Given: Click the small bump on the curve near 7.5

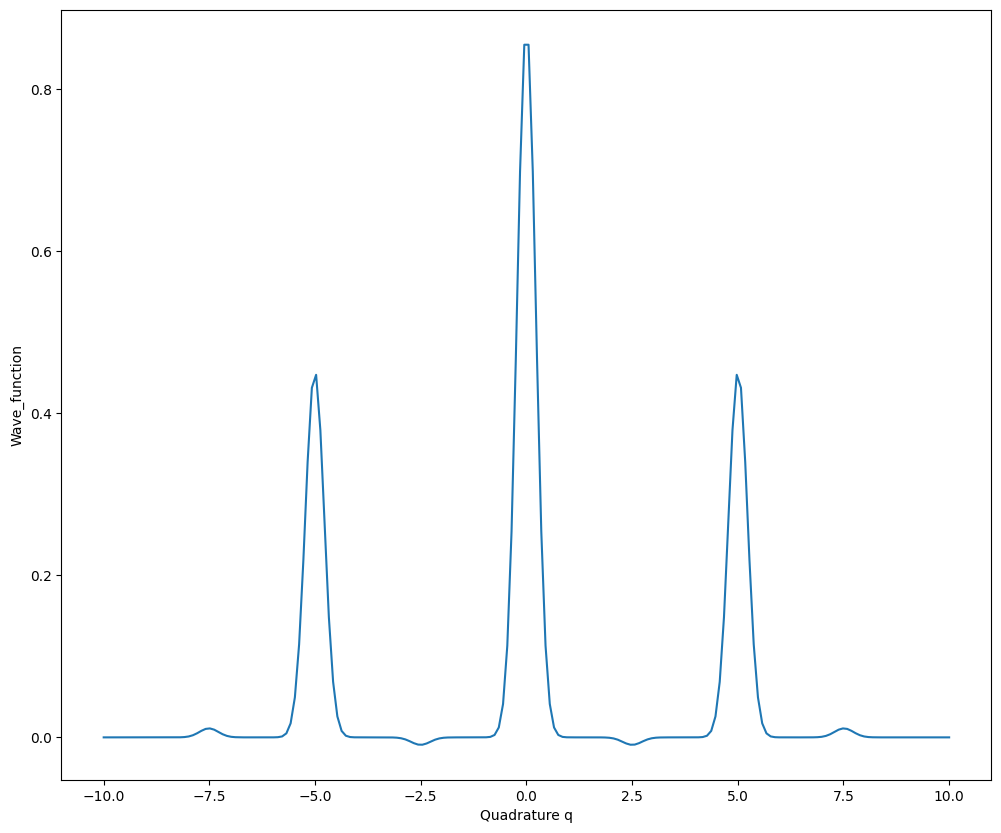Looking at the screenshot, I should 844,729.
